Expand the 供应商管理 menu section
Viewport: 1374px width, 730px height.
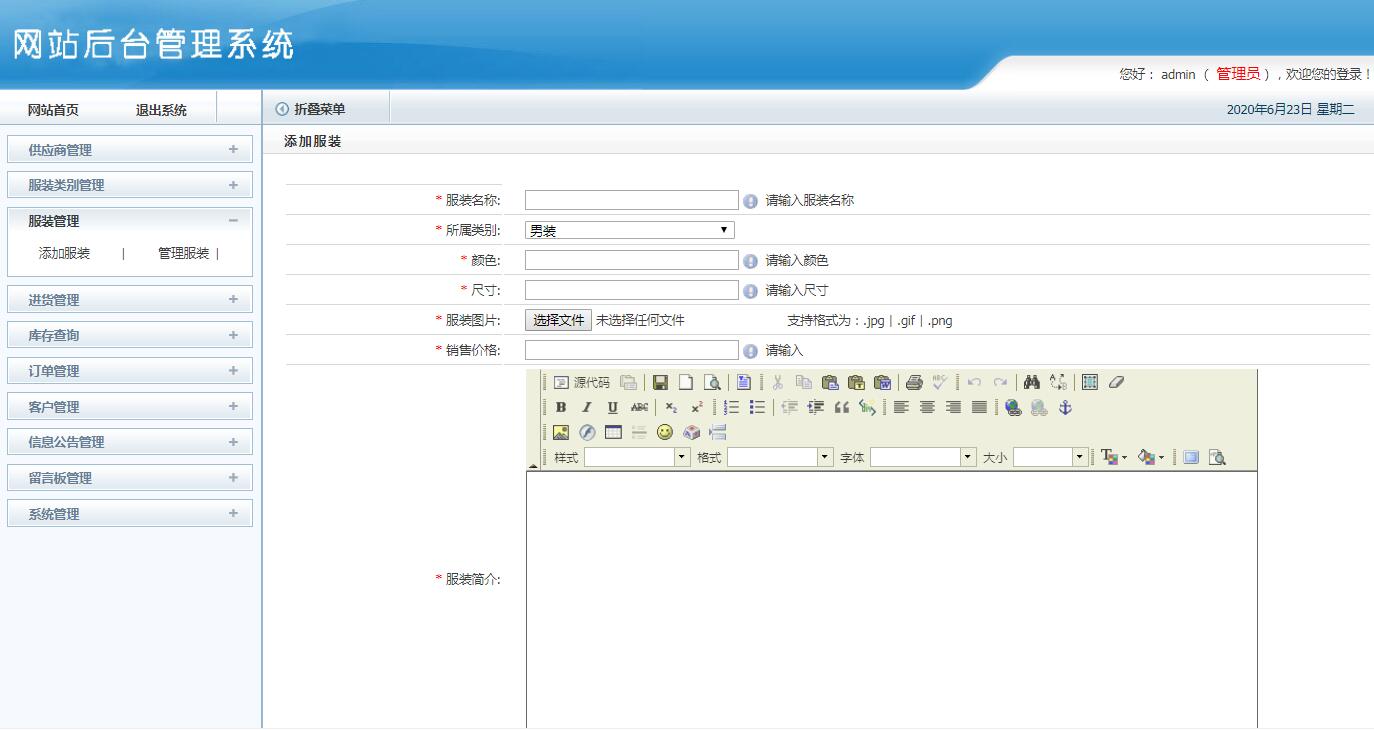[x=130, y=150]
